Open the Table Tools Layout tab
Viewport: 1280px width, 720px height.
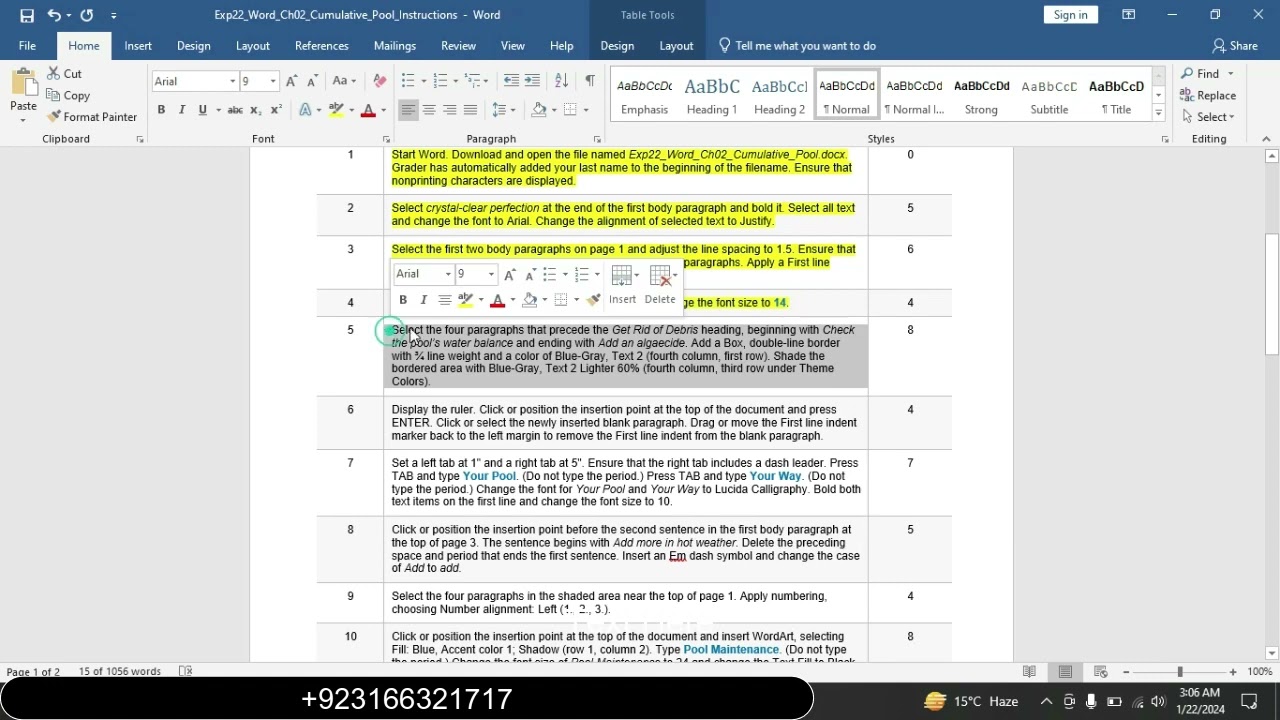[x=676, y=46]
